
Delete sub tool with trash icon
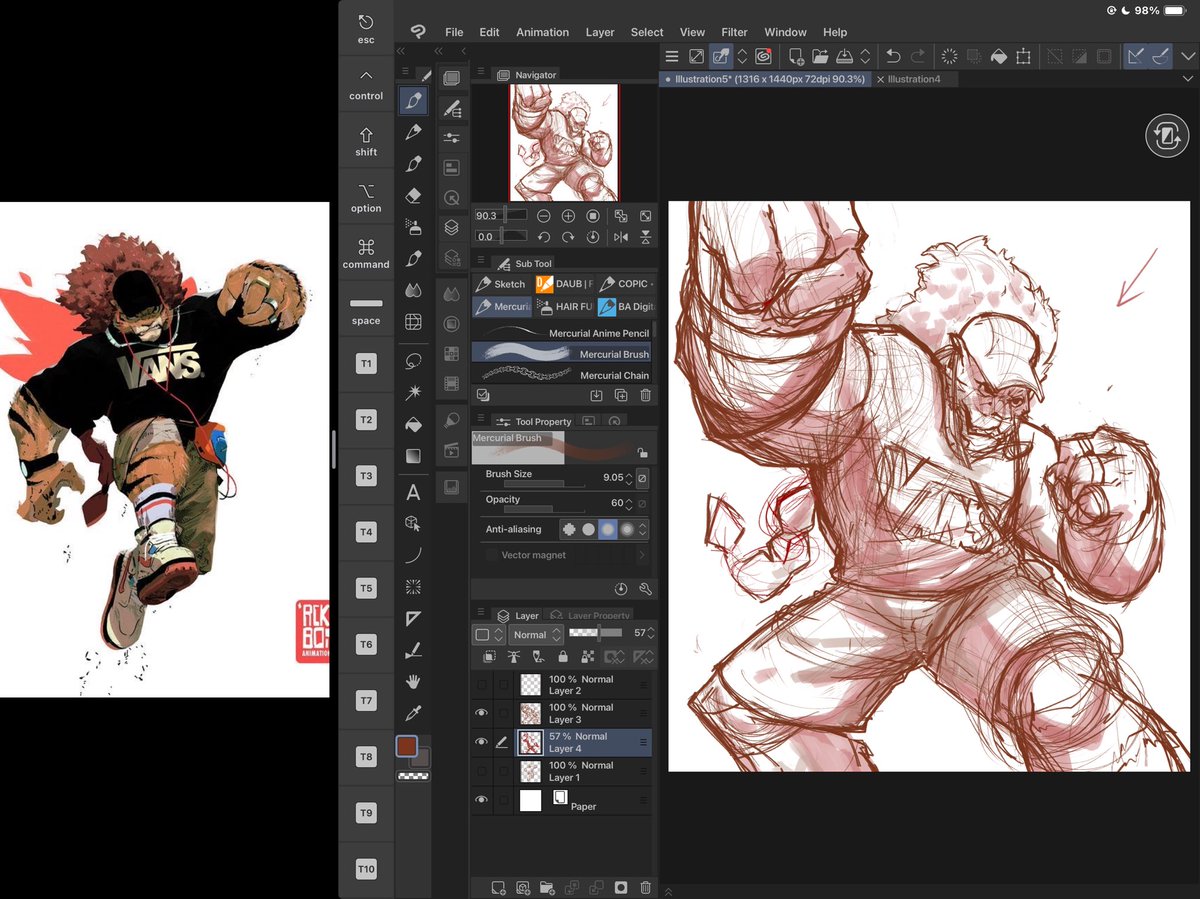(645, 395)
